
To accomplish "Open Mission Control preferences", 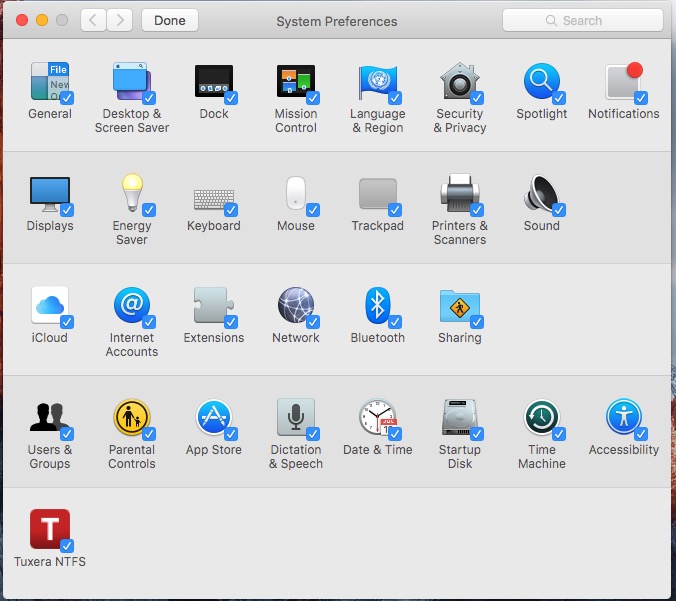I will (295, 82).
